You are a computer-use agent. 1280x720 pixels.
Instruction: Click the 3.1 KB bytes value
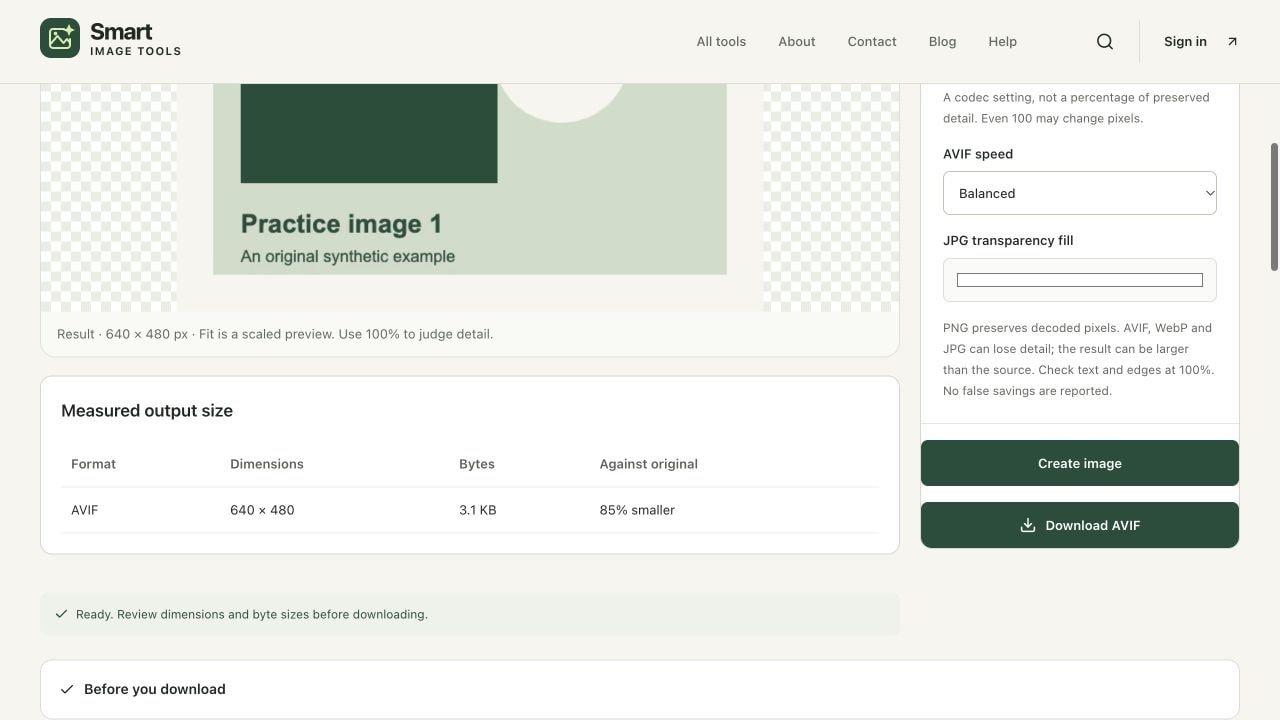[x=478, y=510]
